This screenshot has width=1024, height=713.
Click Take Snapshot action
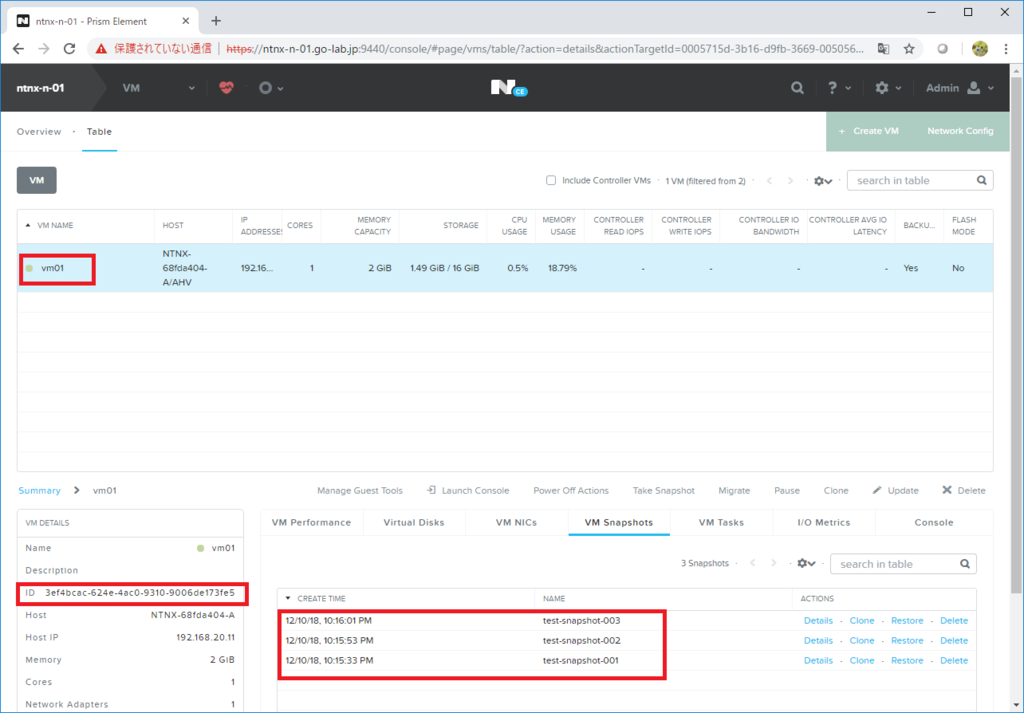pyautogui.click(x=664, y=490)
